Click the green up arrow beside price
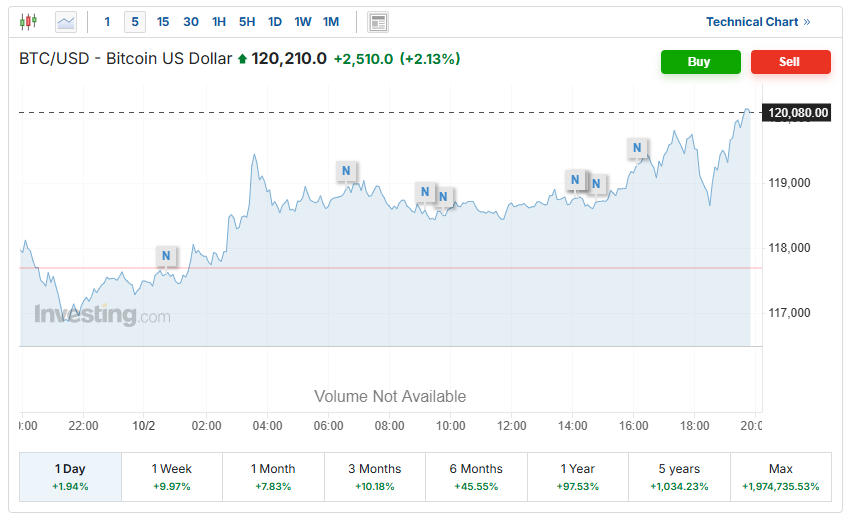 point(242,60)
